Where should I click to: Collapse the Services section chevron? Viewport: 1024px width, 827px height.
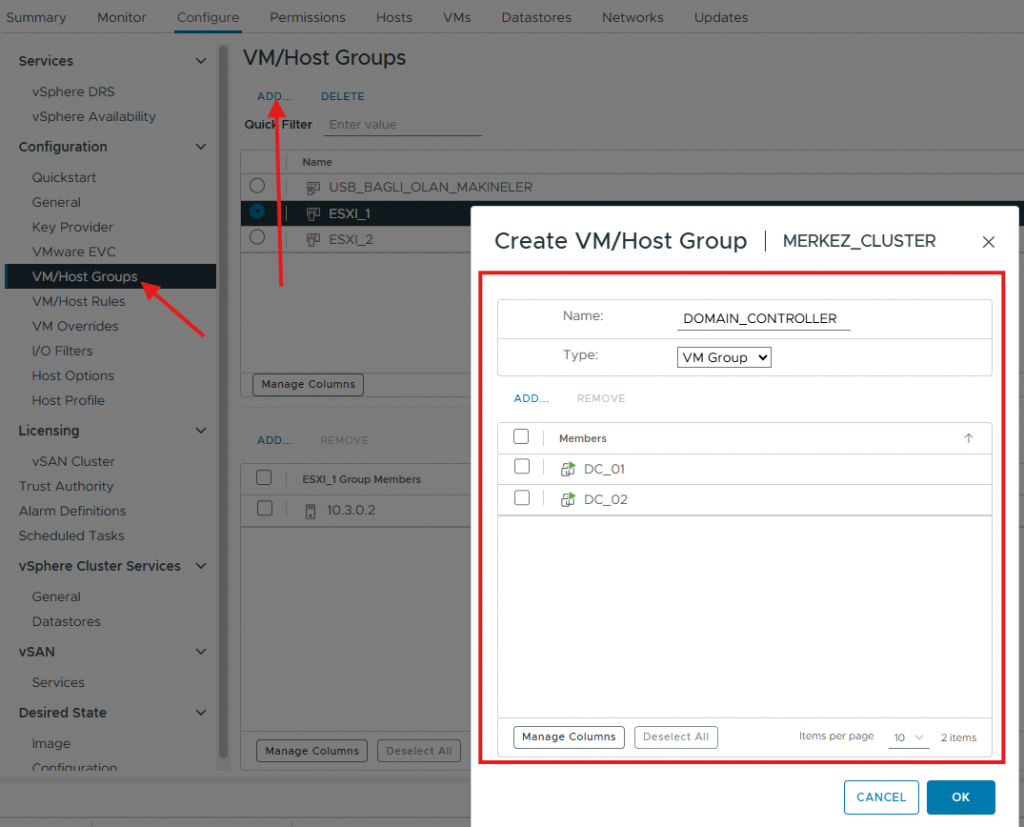pos(201,61)
